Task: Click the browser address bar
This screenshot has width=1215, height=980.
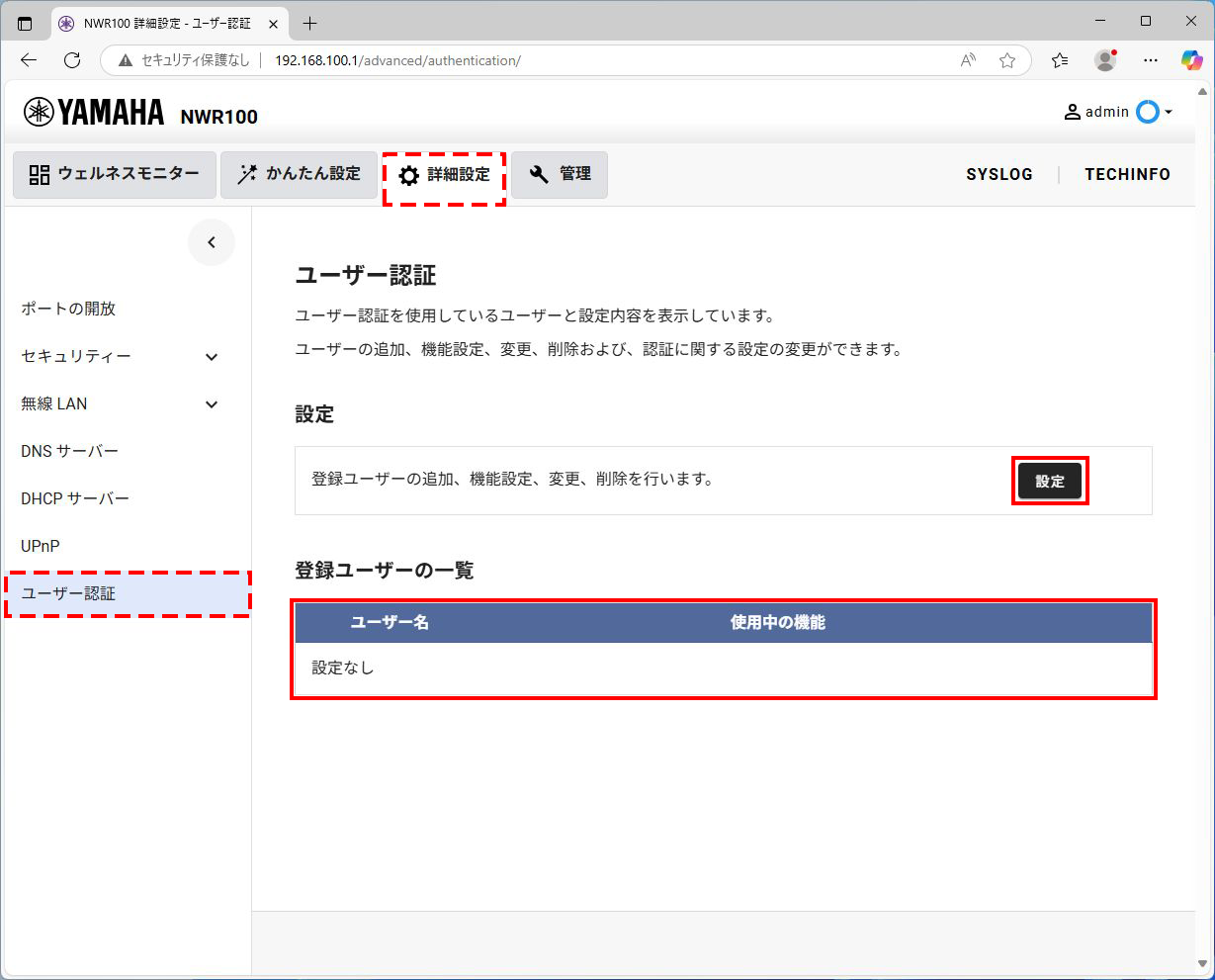Action: (x=395, y=60)
